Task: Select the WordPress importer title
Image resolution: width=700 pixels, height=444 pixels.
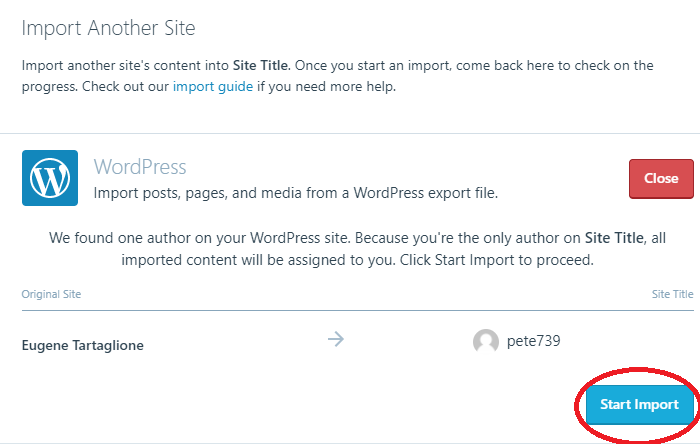Action: click(x=140, y=167)
